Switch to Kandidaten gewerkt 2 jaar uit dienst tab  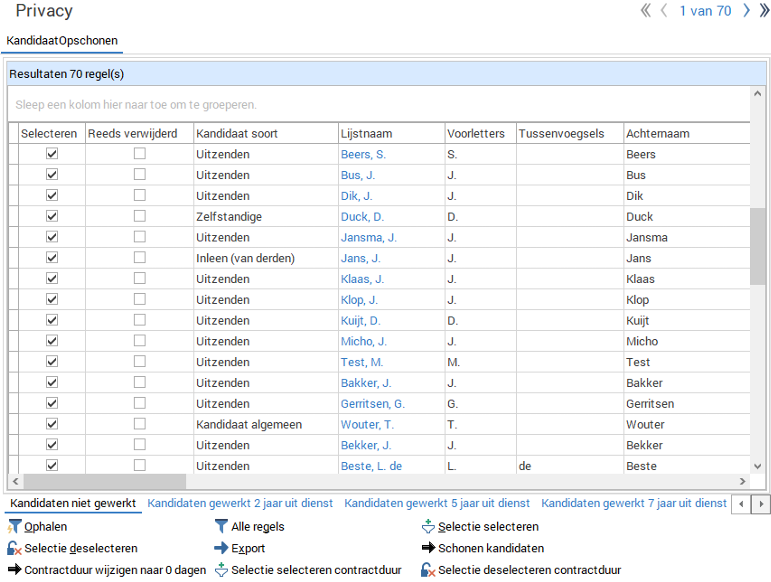240,503
